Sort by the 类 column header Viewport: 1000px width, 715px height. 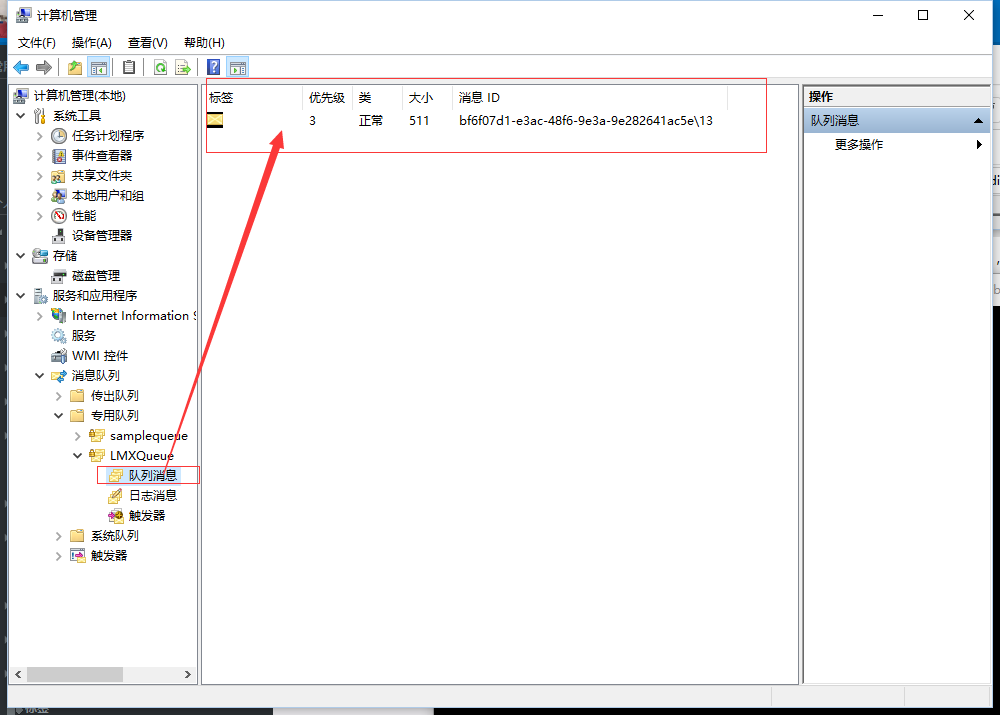pos(377,98)
